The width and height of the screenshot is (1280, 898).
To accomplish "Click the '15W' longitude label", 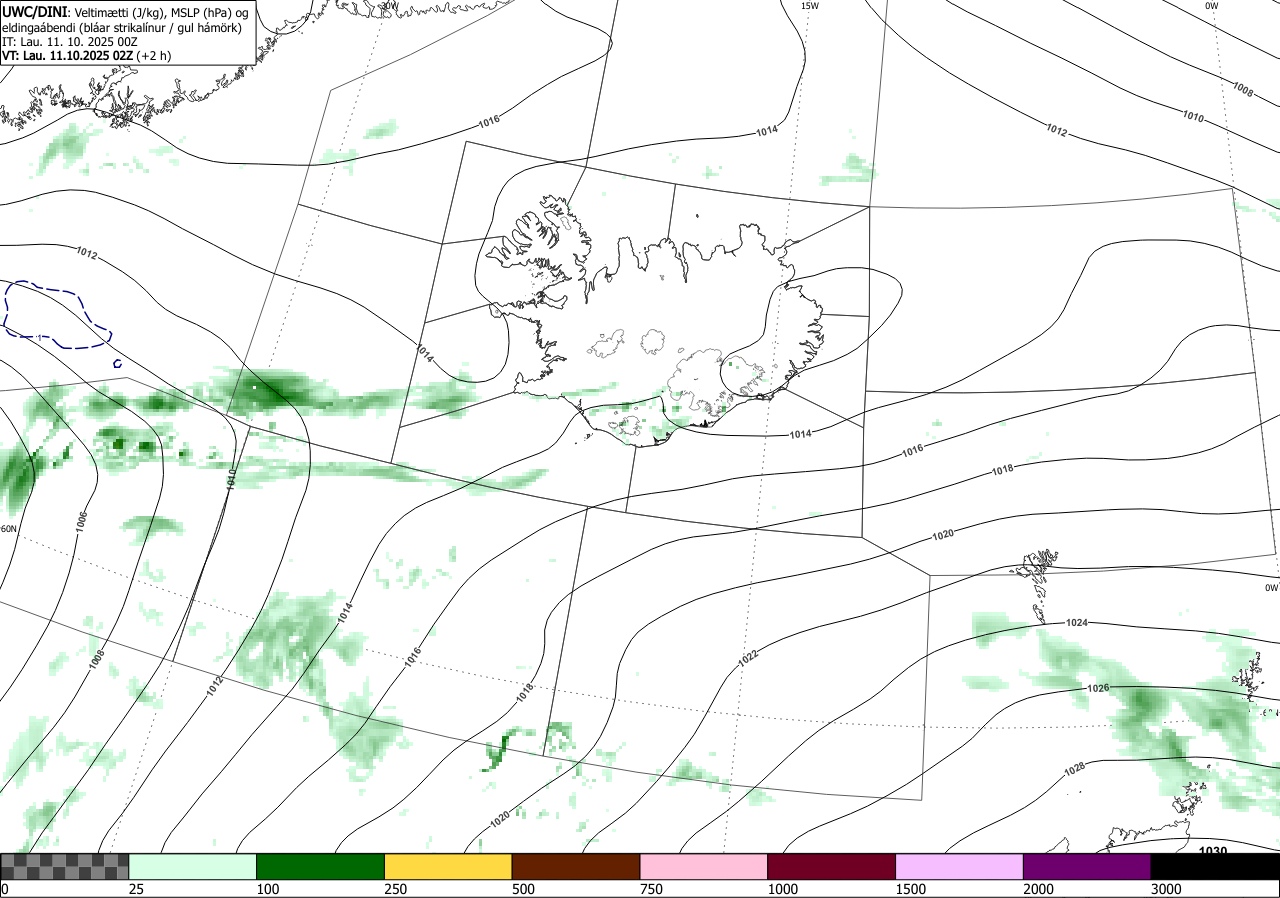I will (810, 6).
